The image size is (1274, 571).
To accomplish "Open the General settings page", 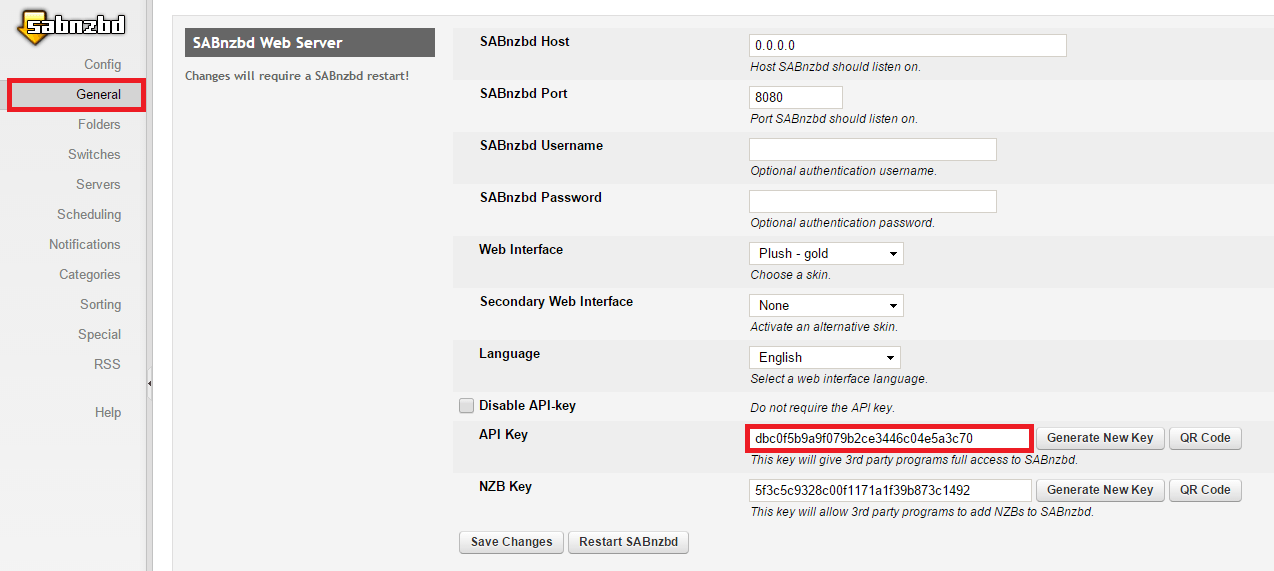I will [98, 95].
